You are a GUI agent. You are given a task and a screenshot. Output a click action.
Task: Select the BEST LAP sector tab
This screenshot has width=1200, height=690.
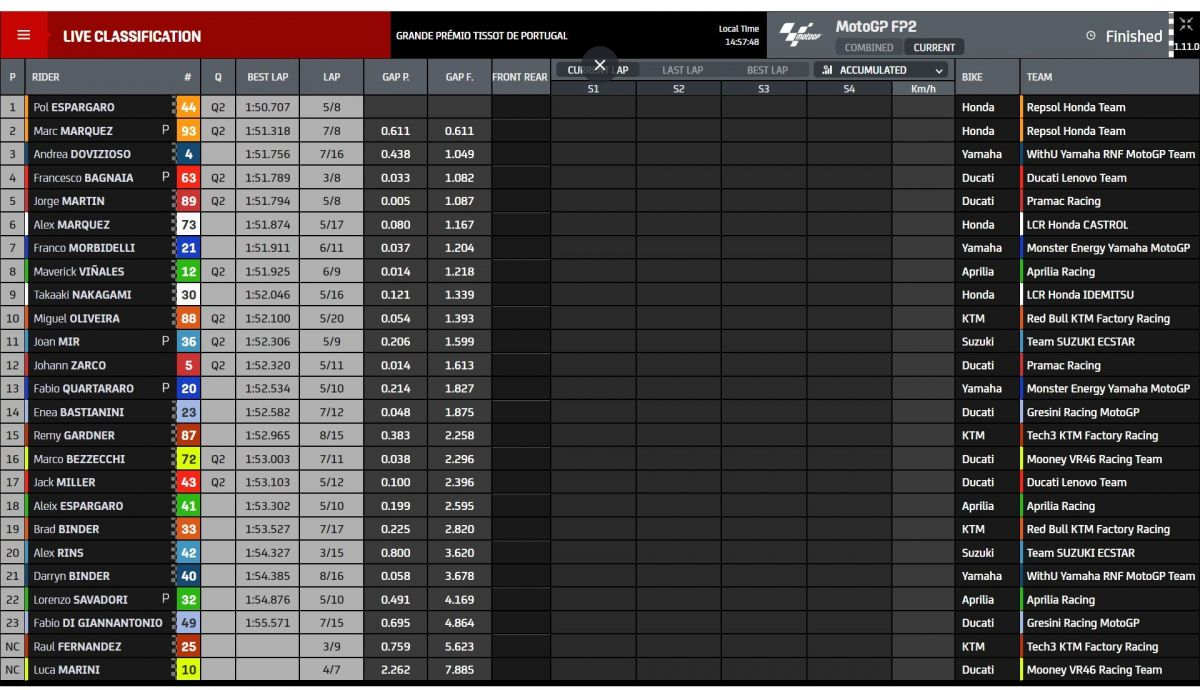click(x=767, y=70)
